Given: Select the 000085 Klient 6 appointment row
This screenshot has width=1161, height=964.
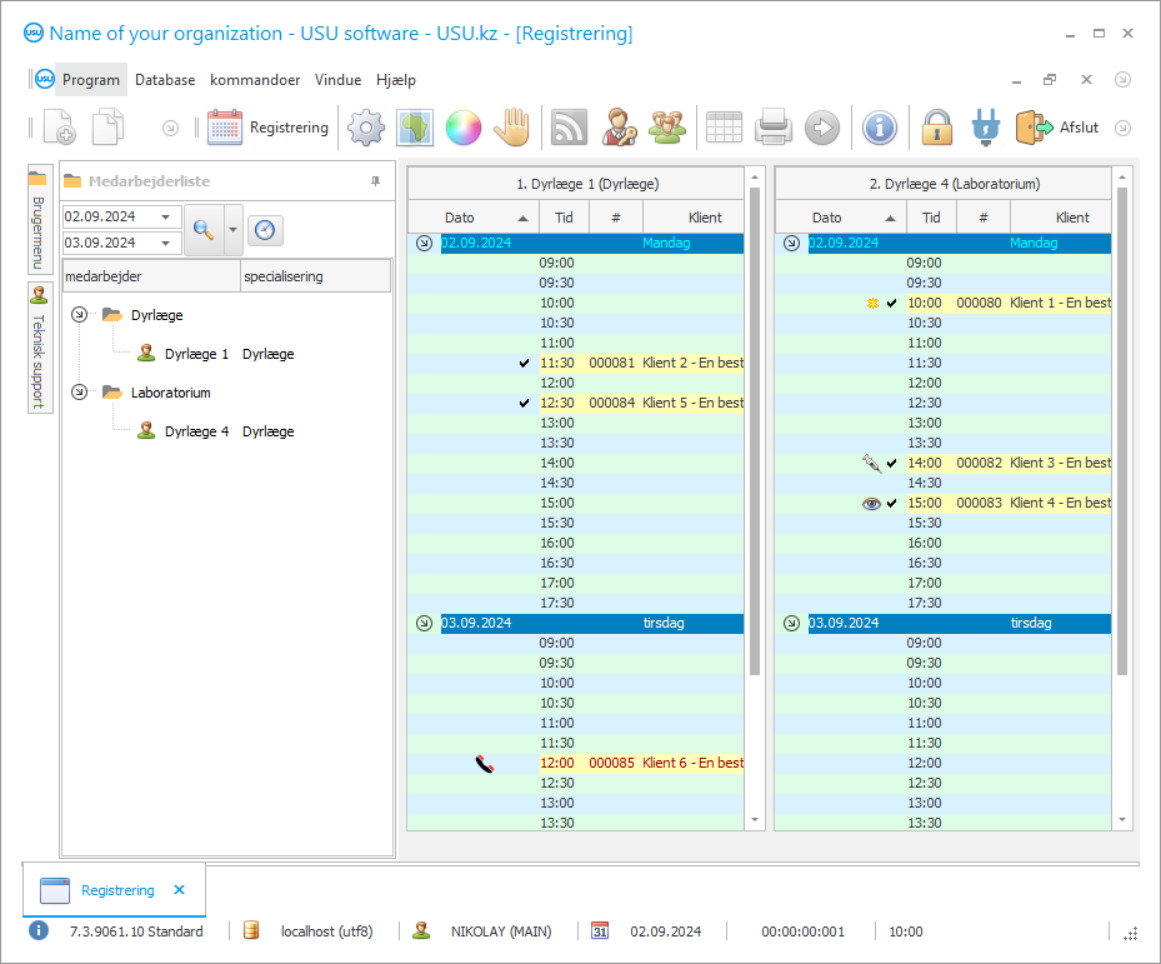Looking at the screenshot, I should (575, 763).
